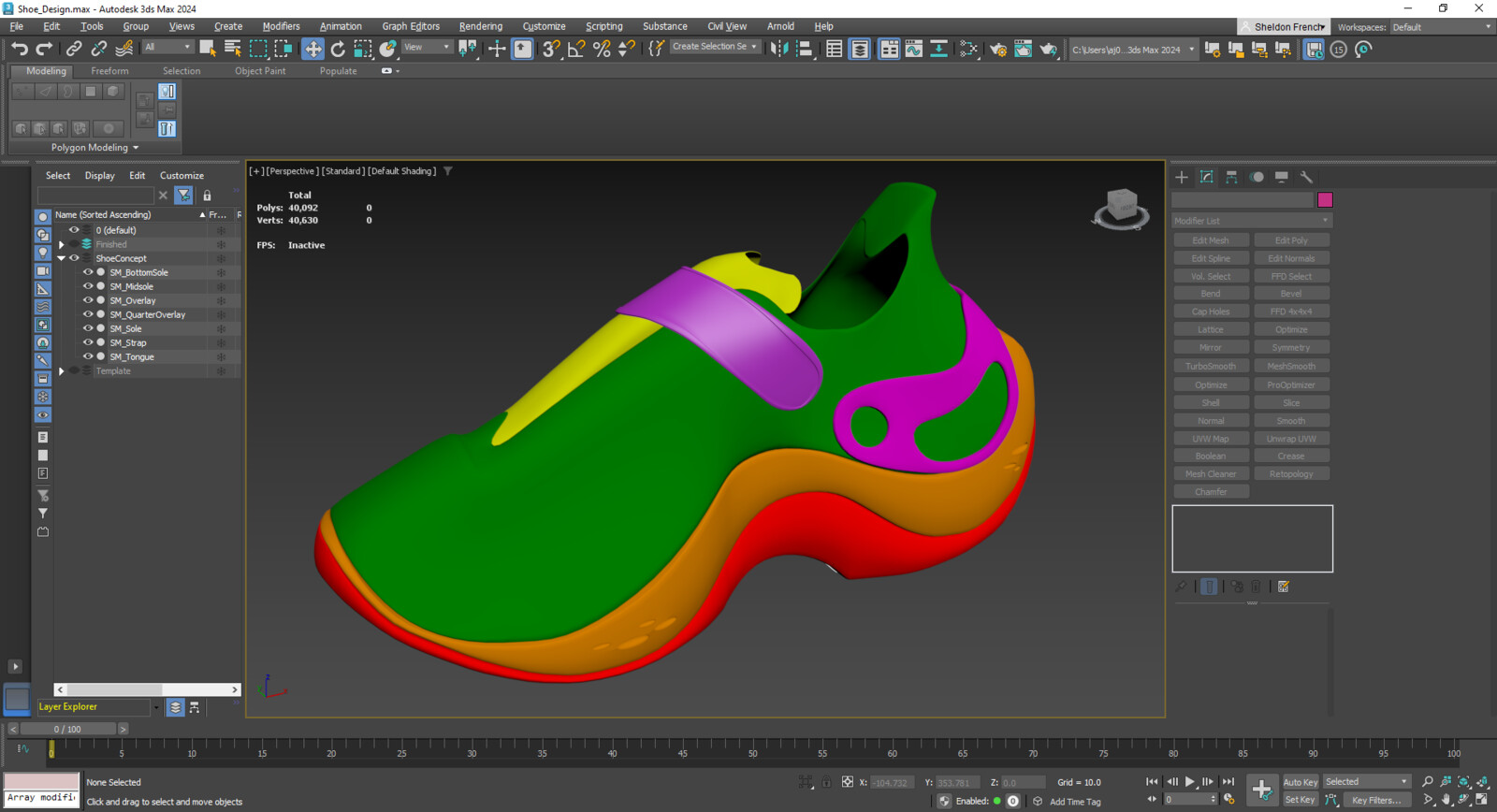
Task: Click Set Keys large plus button
Action: pyautogui.click(x=1261, y=790)
